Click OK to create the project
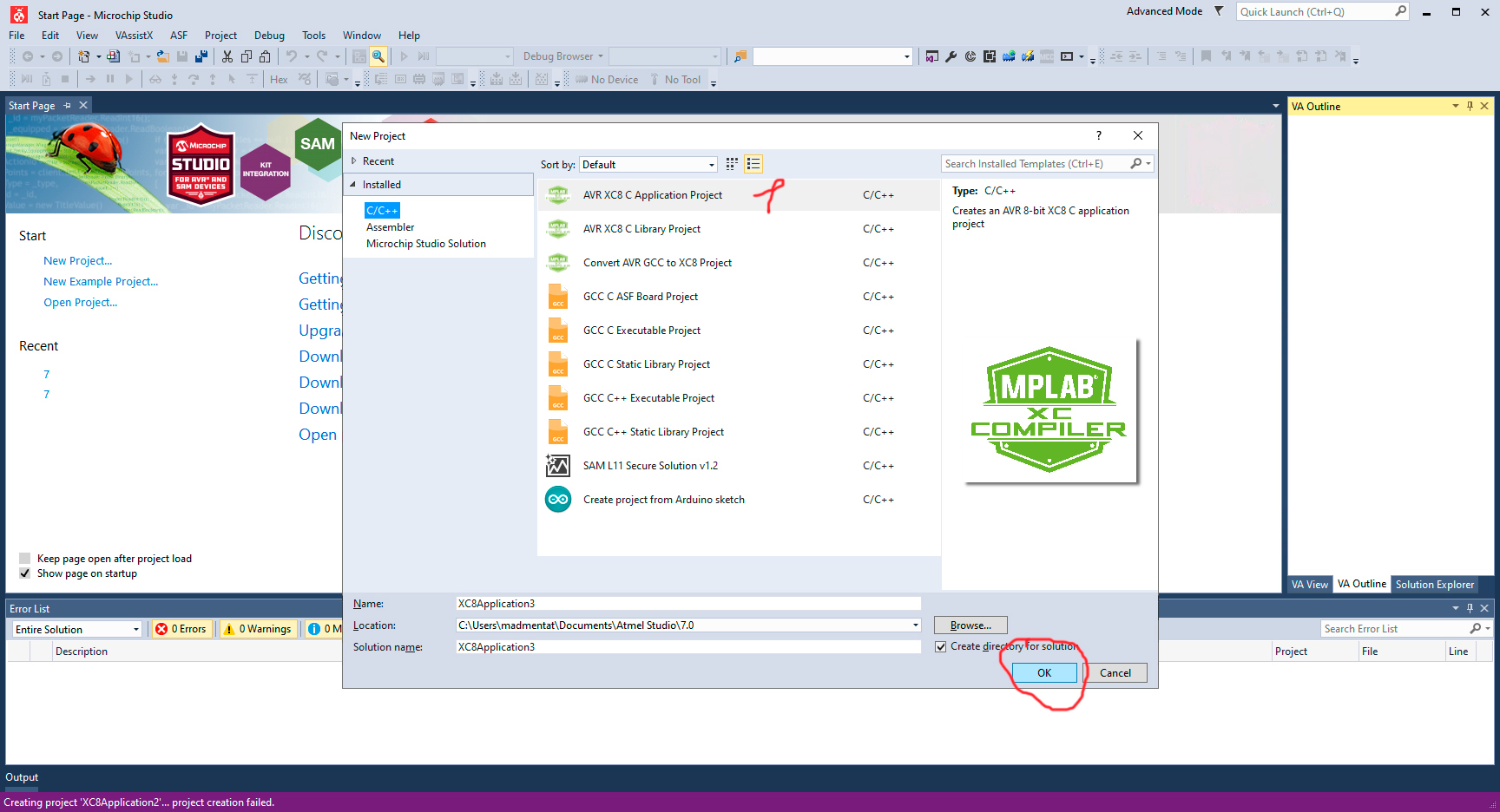This screenshot has height=812, width=1500. pyautogui.click(x=1044, y=673)
